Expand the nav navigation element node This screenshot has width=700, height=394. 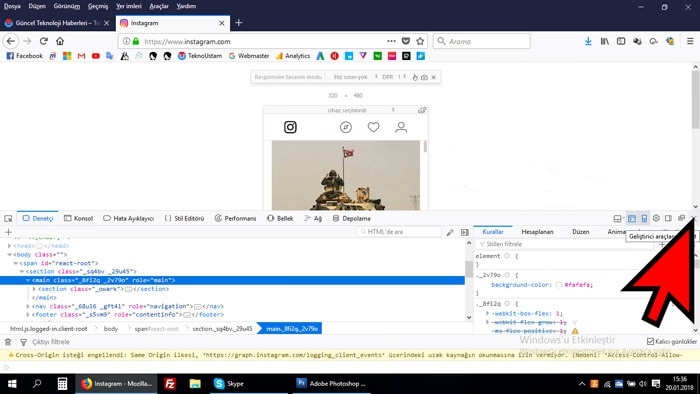pyautogui.click(x=28, y=307)
